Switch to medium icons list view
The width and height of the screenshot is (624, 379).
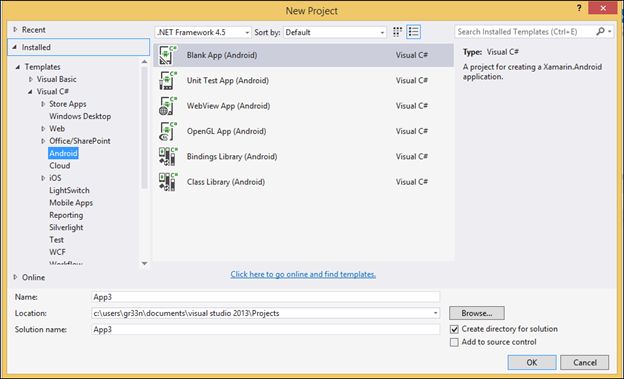(413, 32)
